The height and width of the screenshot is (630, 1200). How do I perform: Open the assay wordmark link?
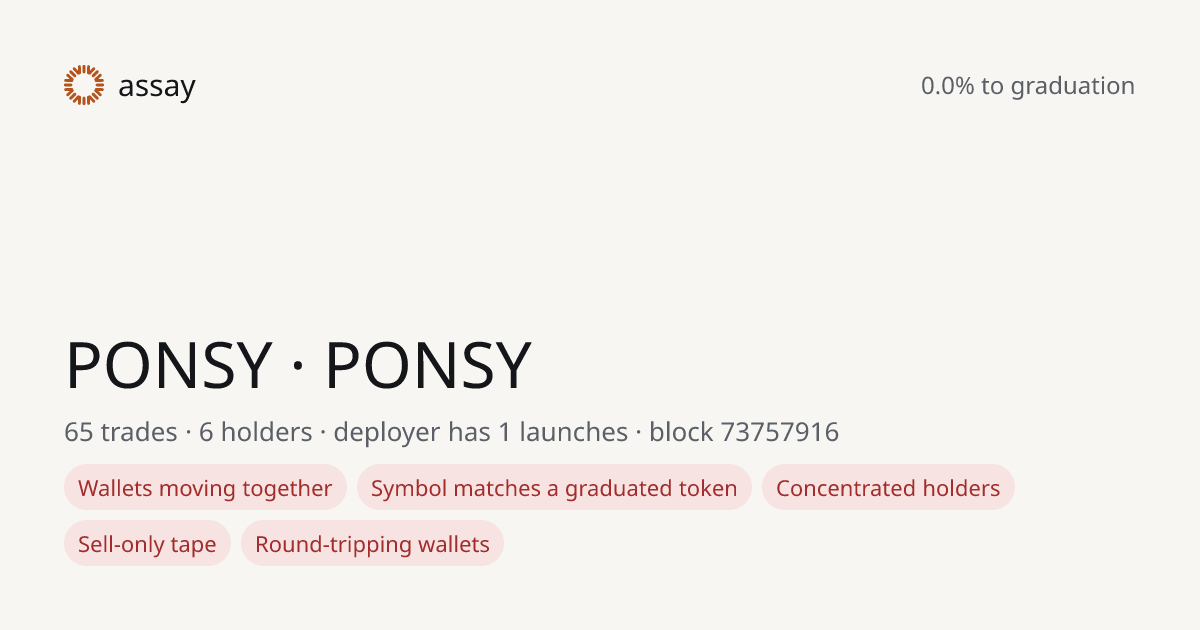pos(157,88)
